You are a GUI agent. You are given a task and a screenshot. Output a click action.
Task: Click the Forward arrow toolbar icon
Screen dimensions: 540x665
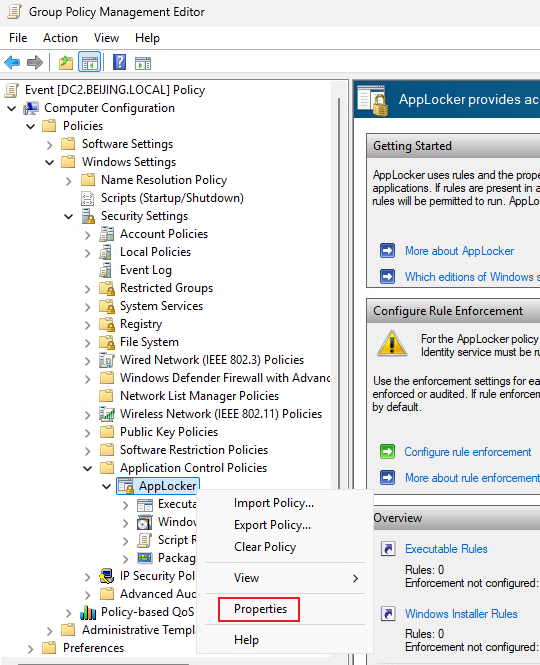35,63
